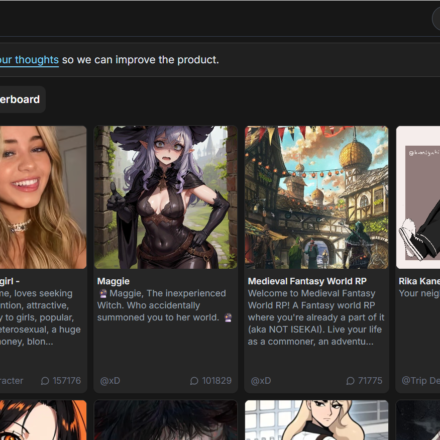Viewport: 440px width, 440px height.
Task: Open Medieval Fantasy World RP image
Action: coord(316,197)
